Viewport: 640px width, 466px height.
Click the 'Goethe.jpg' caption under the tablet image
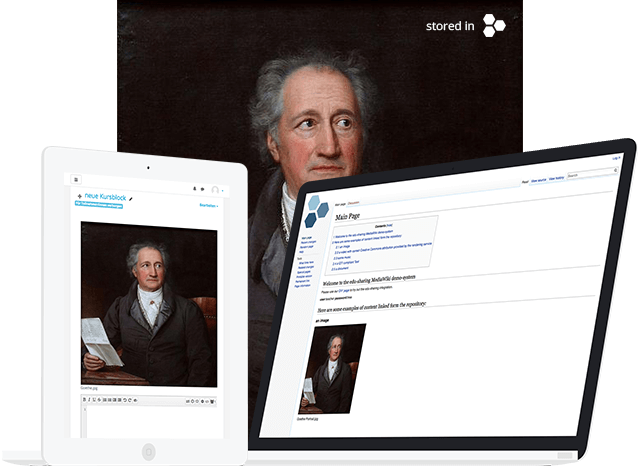[89, 388]
